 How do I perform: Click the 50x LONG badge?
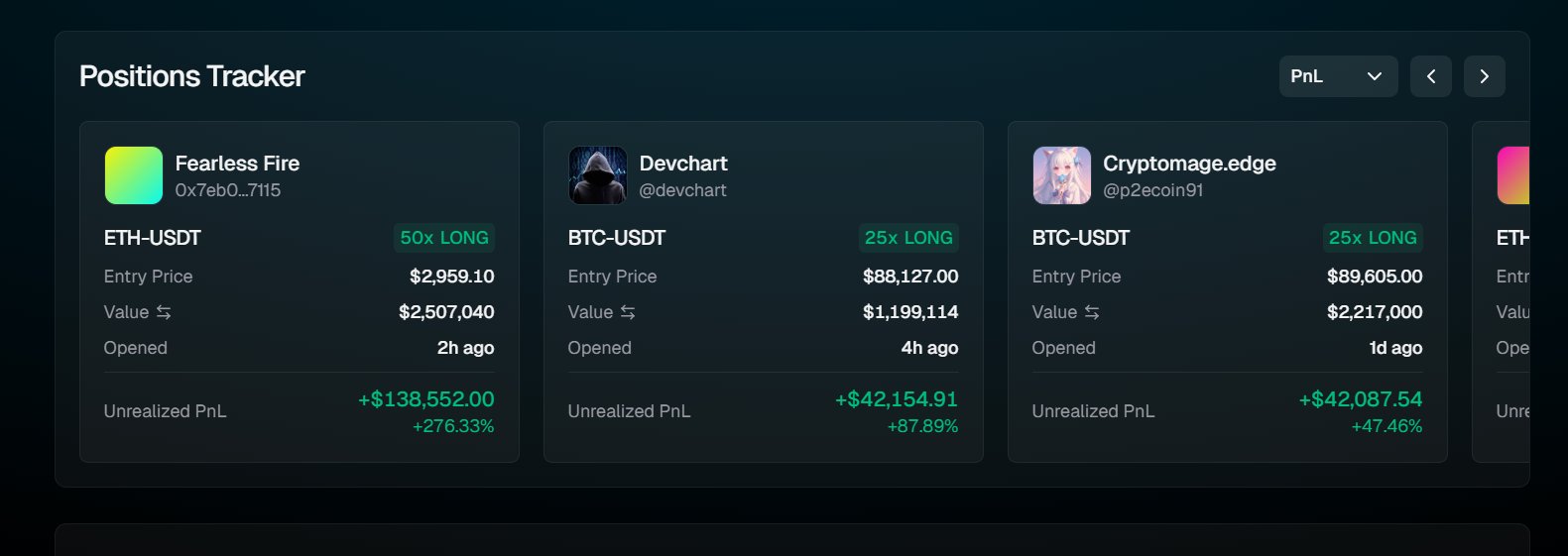(x=444, y=238)
